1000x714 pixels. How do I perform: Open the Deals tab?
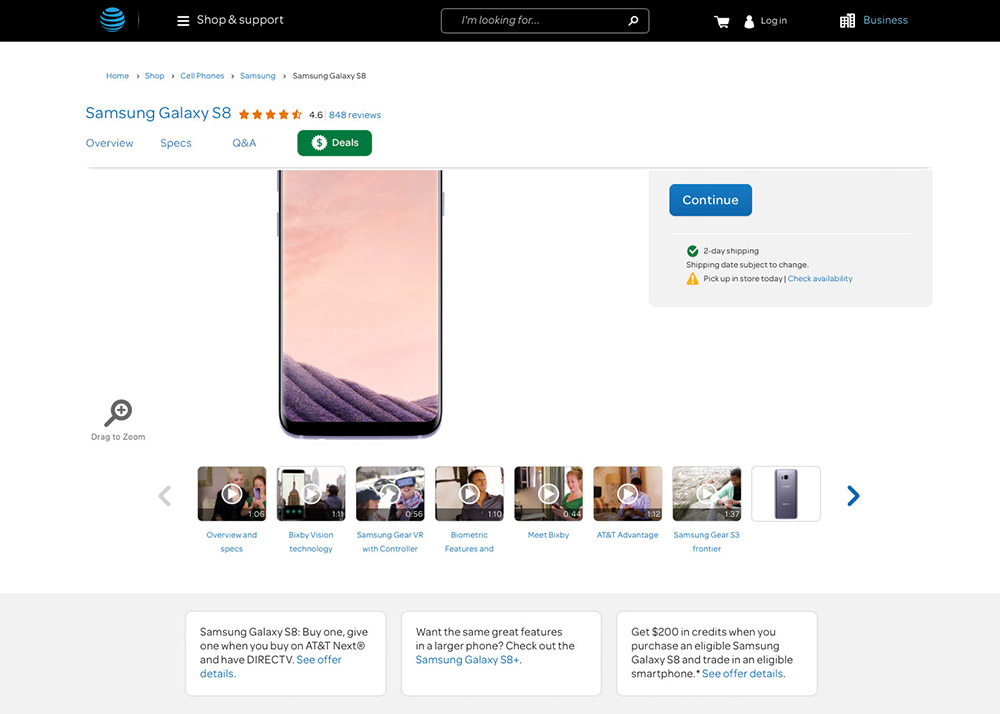tap(334, 143)
